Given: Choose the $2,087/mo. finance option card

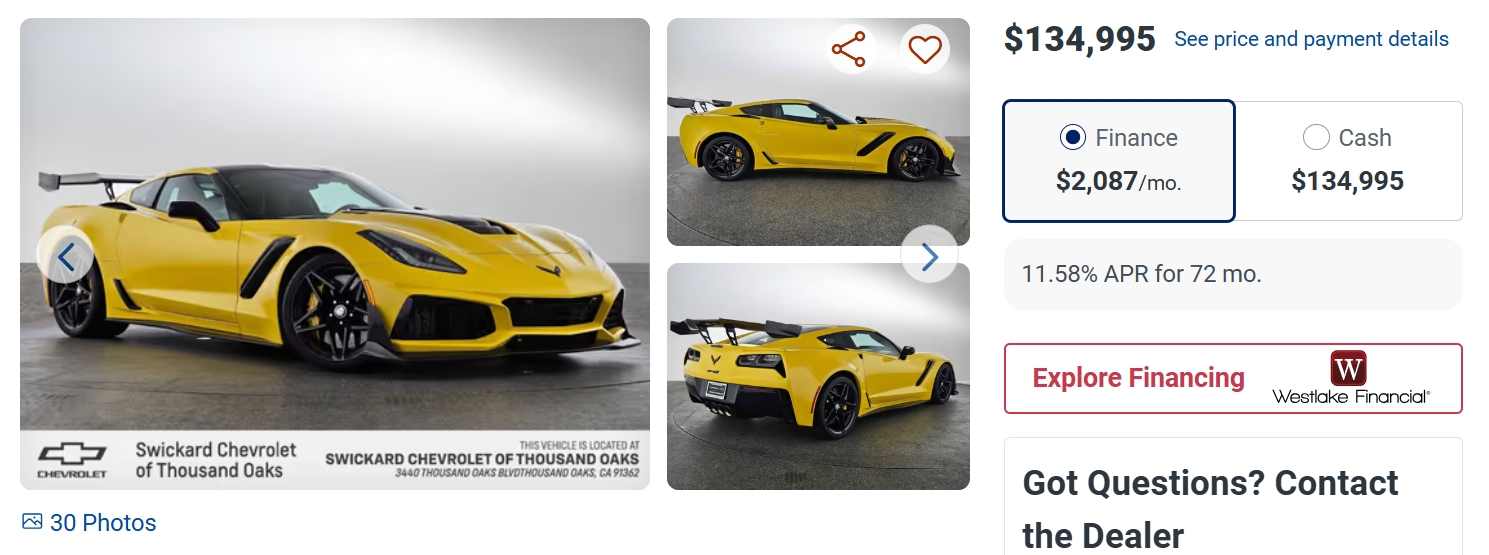Looking at the screenshot, I should (1119, 161).
